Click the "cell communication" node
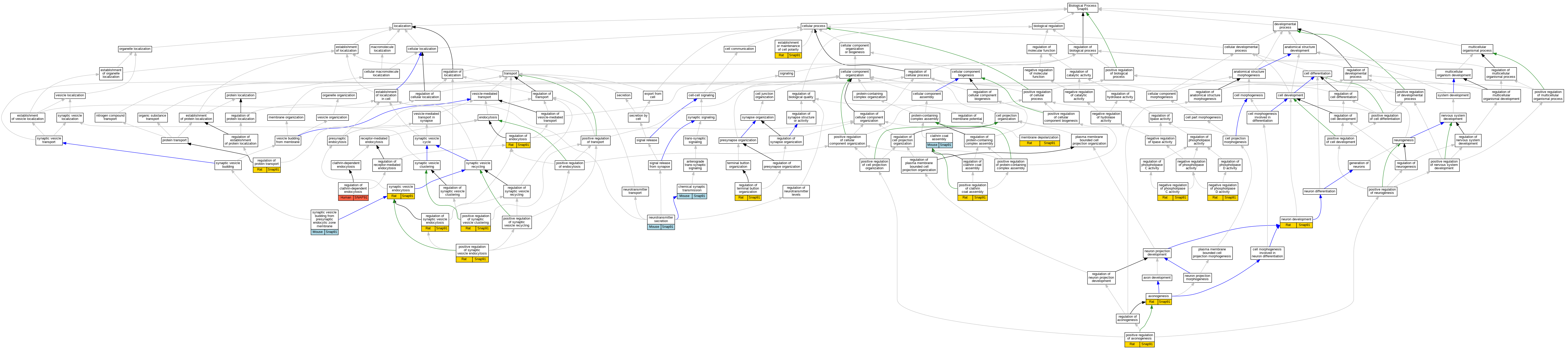Image resolution: width=1568 pixels, height=350 pixels. pyautogui.click(x=739, y=49)
